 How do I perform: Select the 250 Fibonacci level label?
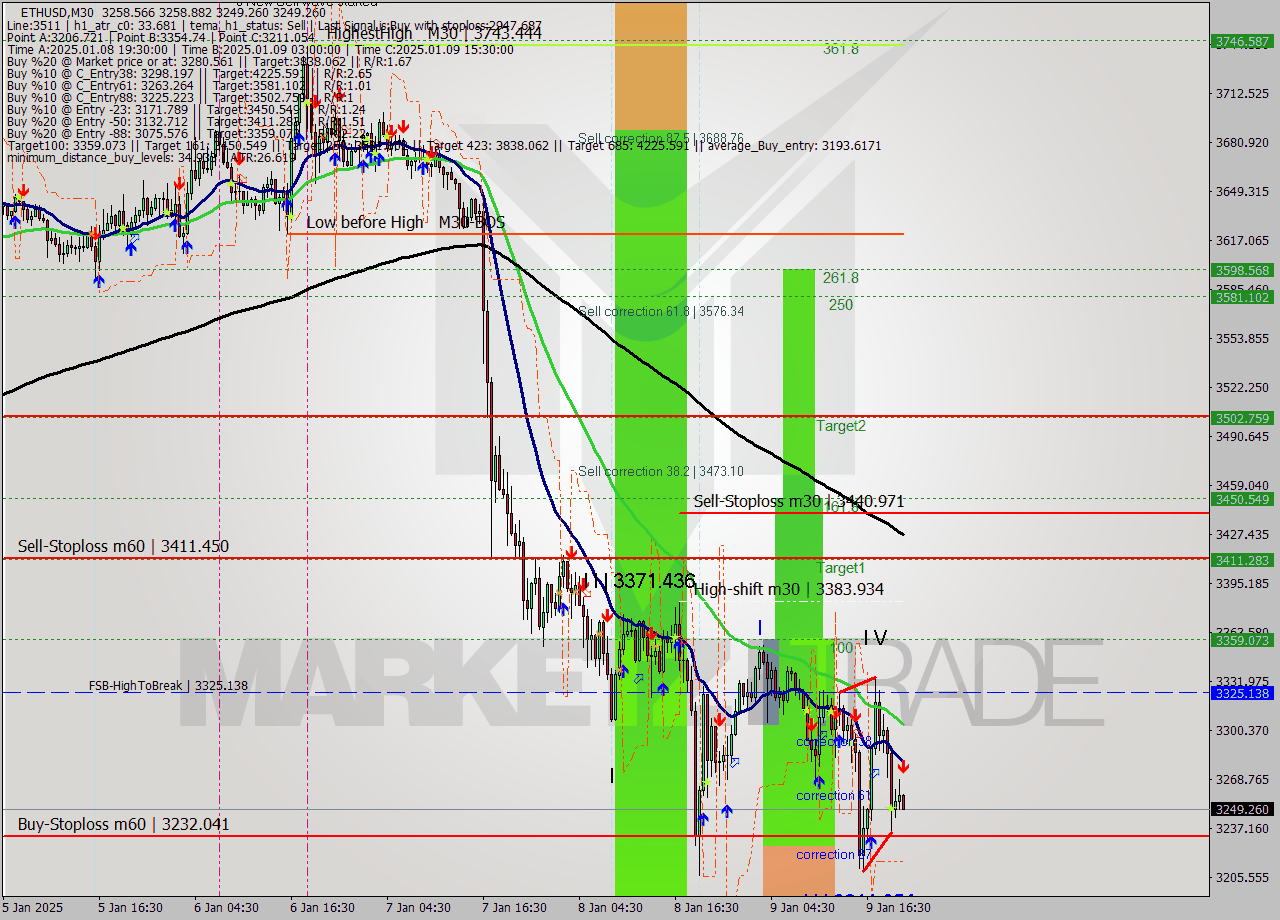click(x=841, y=305)
